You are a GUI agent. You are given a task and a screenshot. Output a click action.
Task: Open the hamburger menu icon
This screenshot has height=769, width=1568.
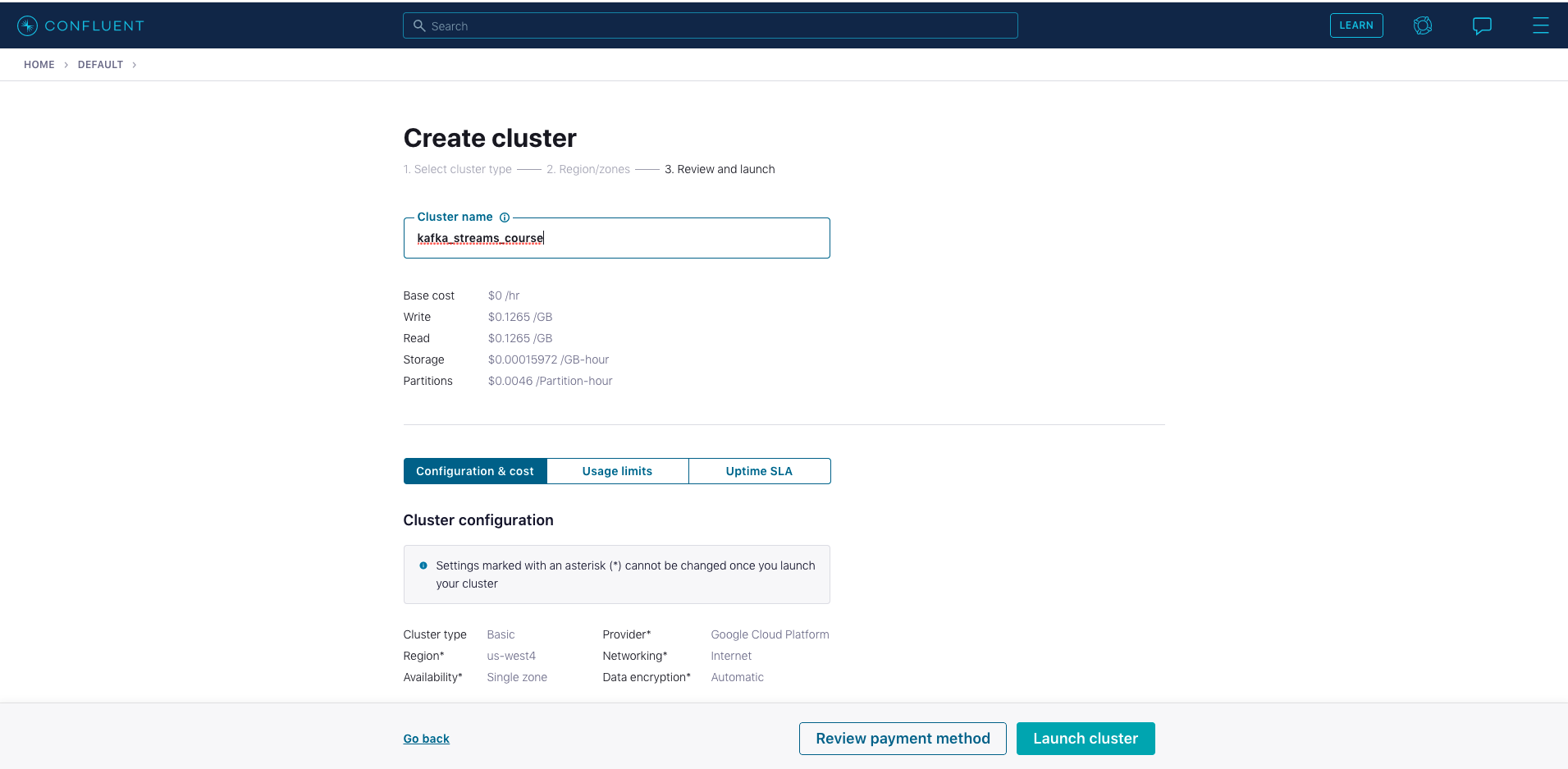[x=1541, y=25]
